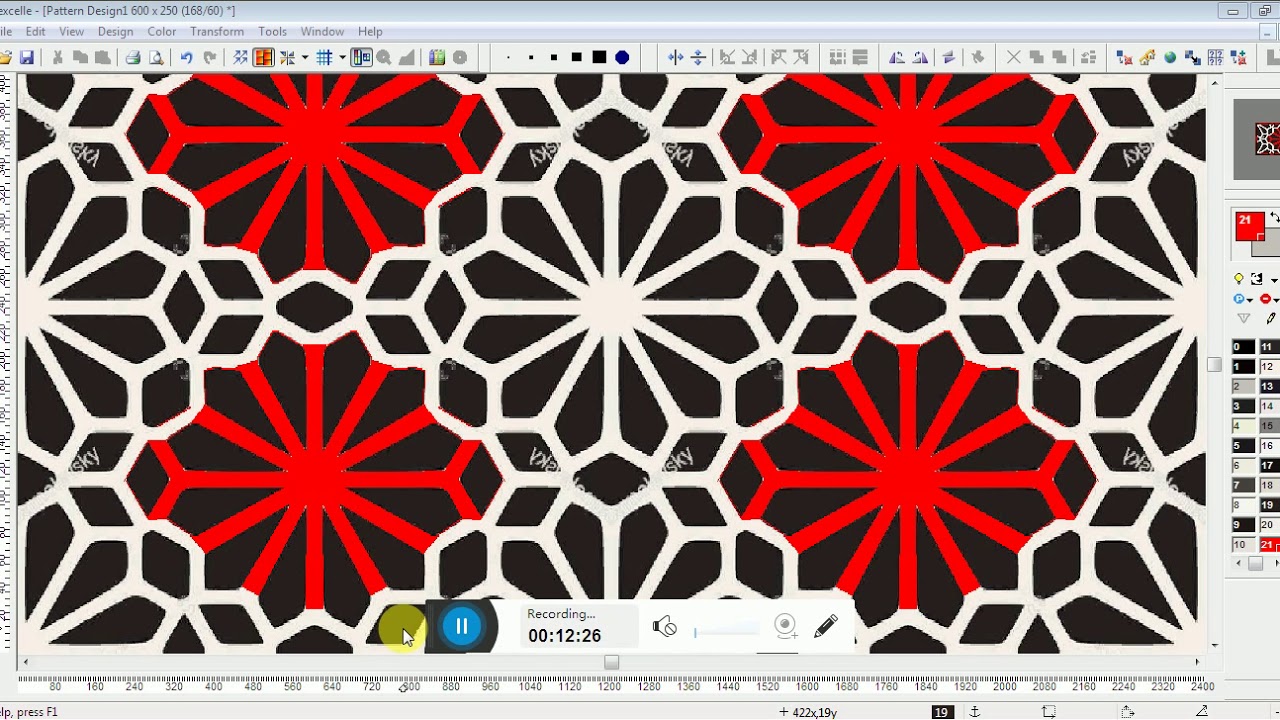The image size is (1280, 720).
Task: Pause the screen recording
Action: (461, 627)
